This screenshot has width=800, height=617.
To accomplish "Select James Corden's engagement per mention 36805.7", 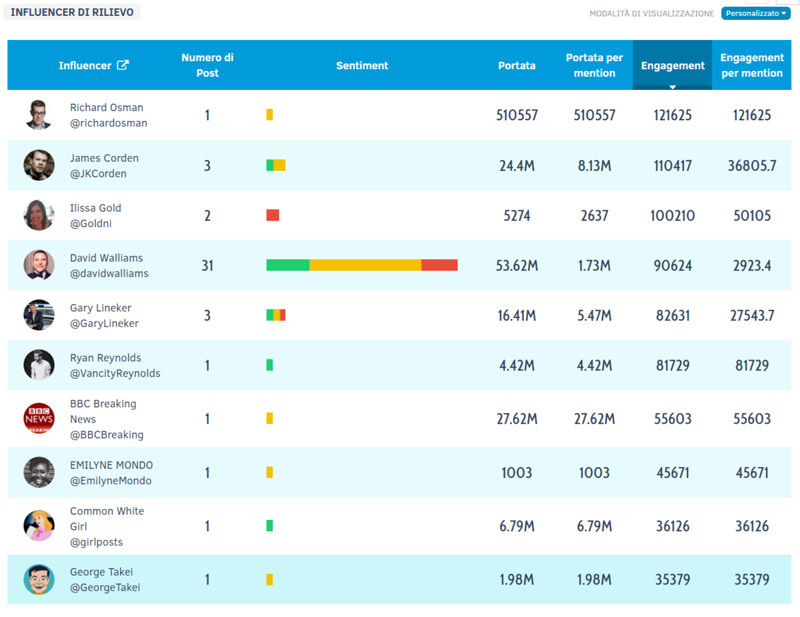I will [752, 165].
